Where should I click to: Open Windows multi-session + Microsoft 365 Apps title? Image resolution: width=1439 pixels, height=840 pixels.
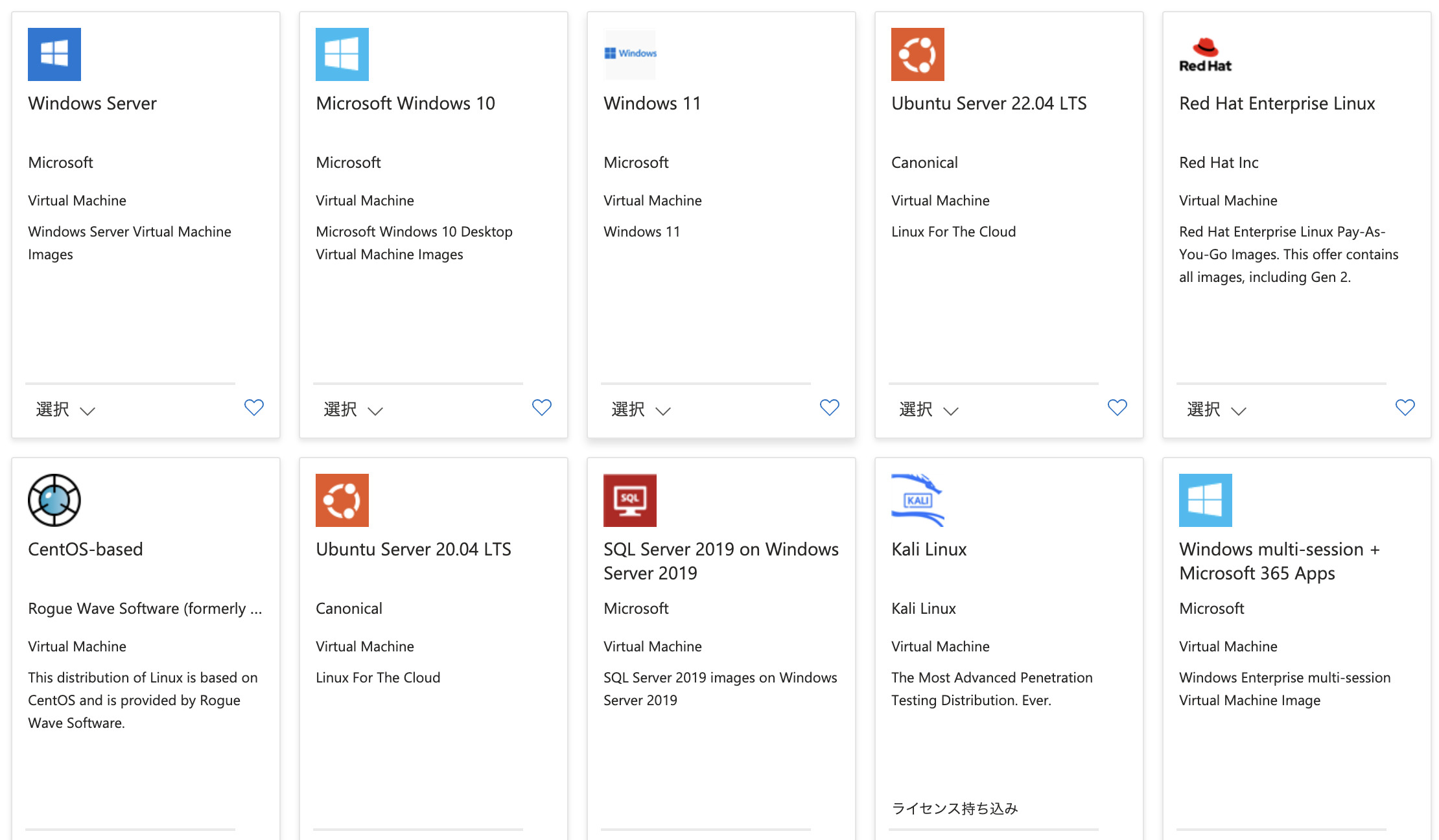[1280, 561]
